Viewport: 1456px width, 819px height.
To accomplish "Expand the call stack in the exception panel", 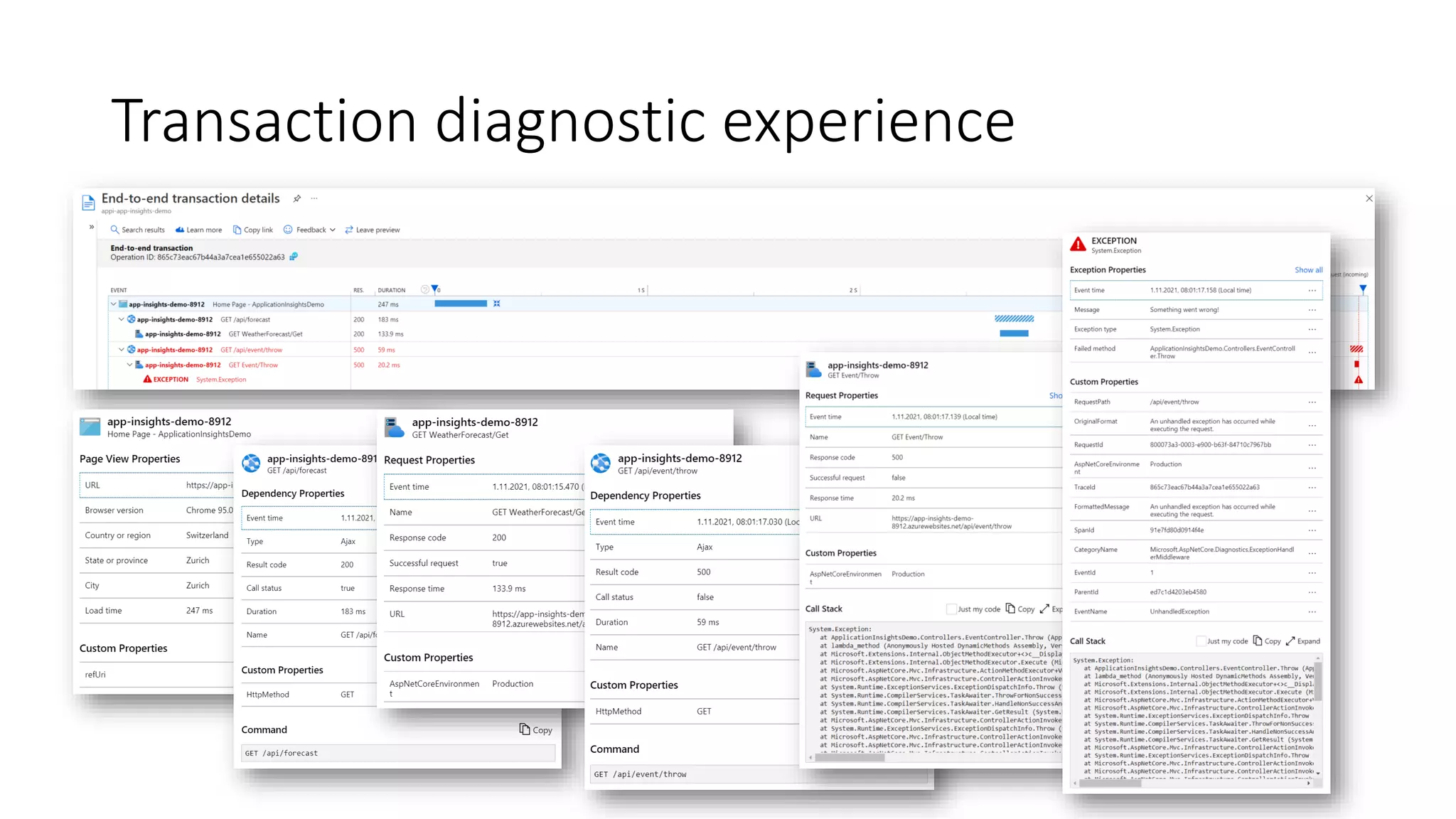I will (x=1303, y=641).
